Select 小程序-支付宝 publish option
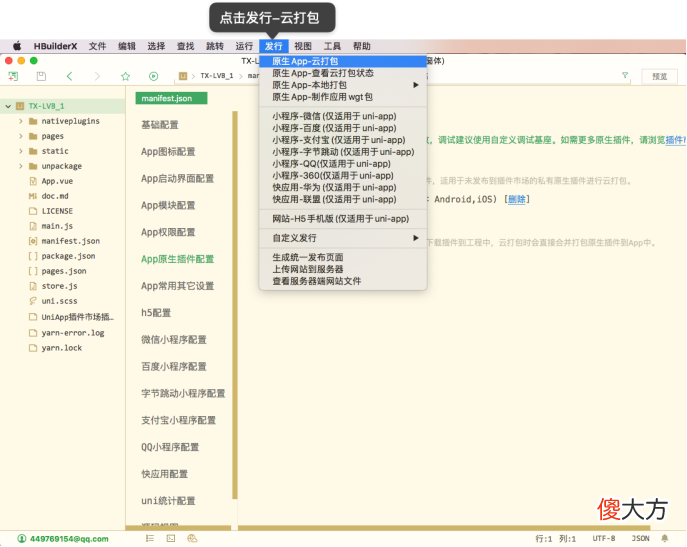 [343, 140]
